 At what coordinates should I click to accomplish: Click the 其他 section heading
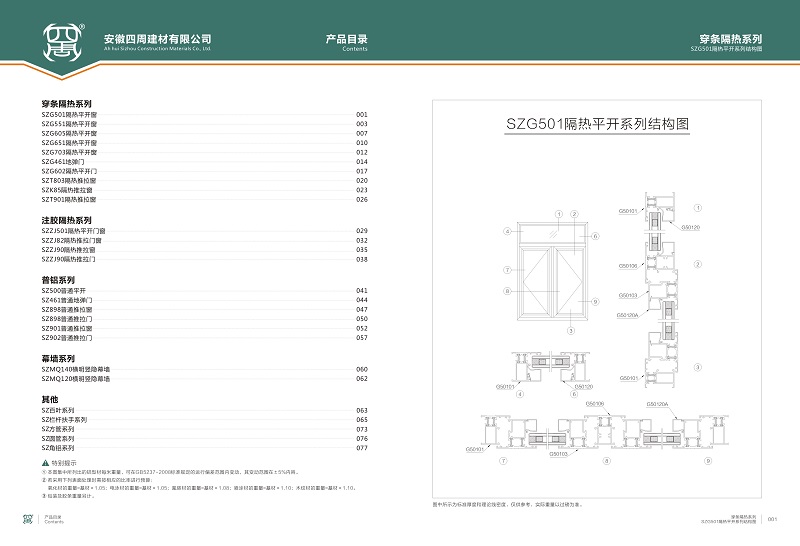click(x=50, y=399)
